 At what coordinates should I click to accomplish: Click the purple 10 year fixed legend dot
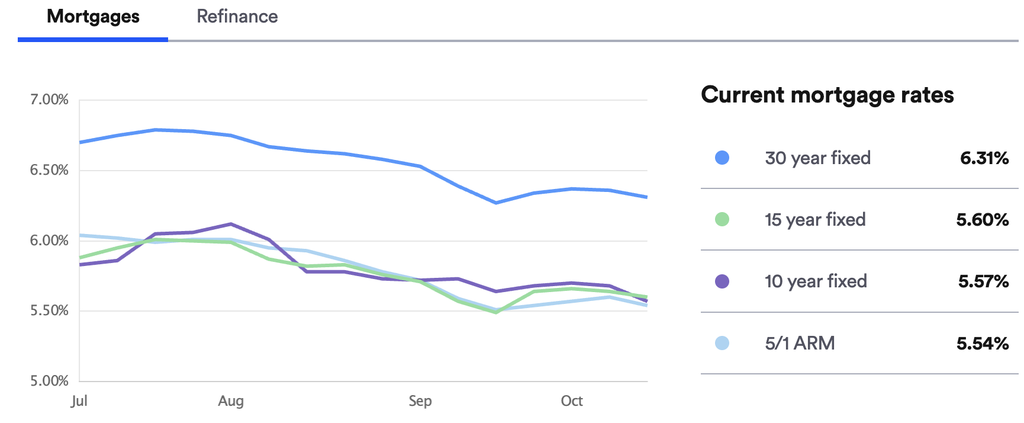tap(722, 282)
